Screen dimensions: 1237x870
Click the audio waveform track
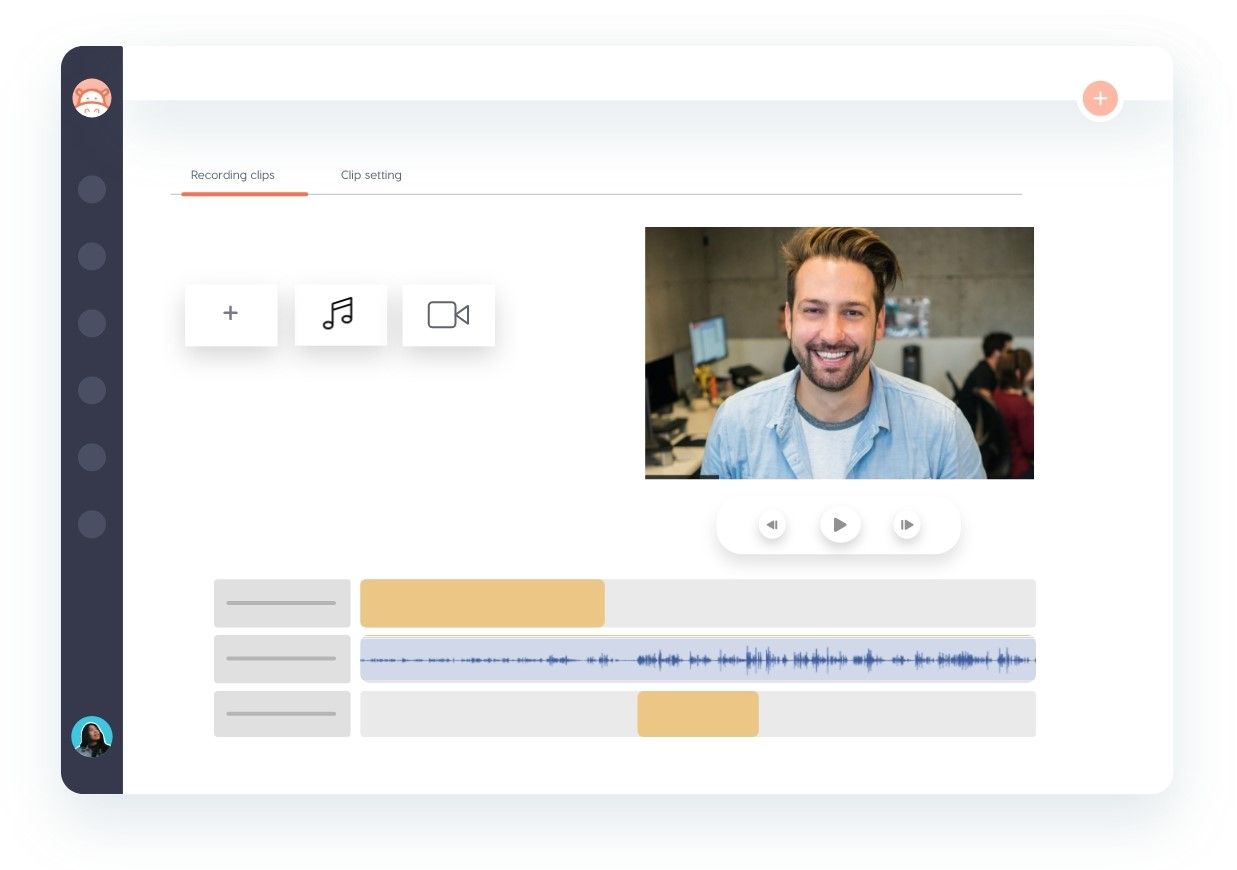pyautogui.click(x=697, y=659)
